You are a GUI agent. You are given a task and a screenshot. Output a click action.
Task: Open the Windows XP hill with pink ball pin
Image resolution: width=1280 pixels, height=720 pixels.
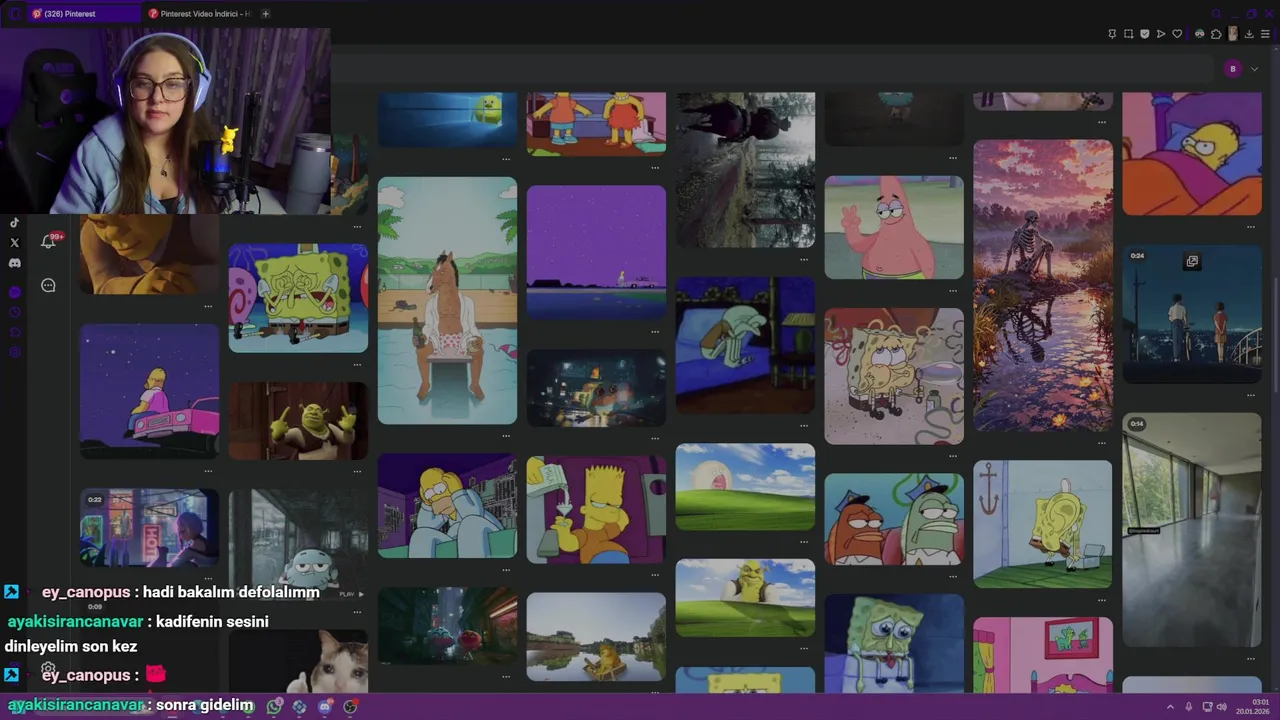coord(745,487)
